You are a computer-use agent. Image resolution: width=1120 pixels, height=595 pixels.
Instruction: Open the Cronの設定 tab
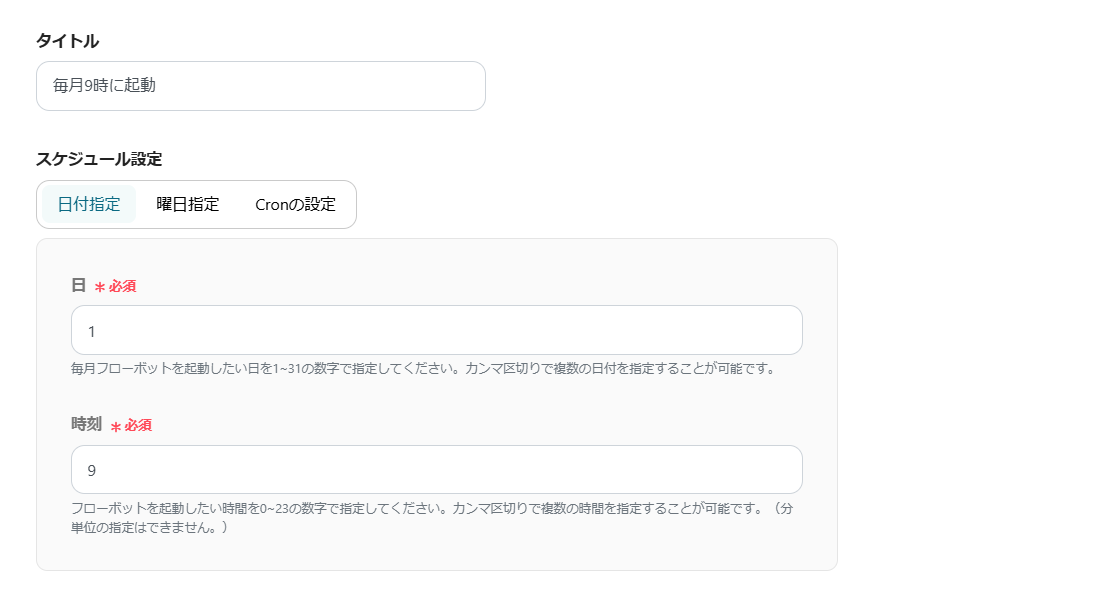click(294, 204)
